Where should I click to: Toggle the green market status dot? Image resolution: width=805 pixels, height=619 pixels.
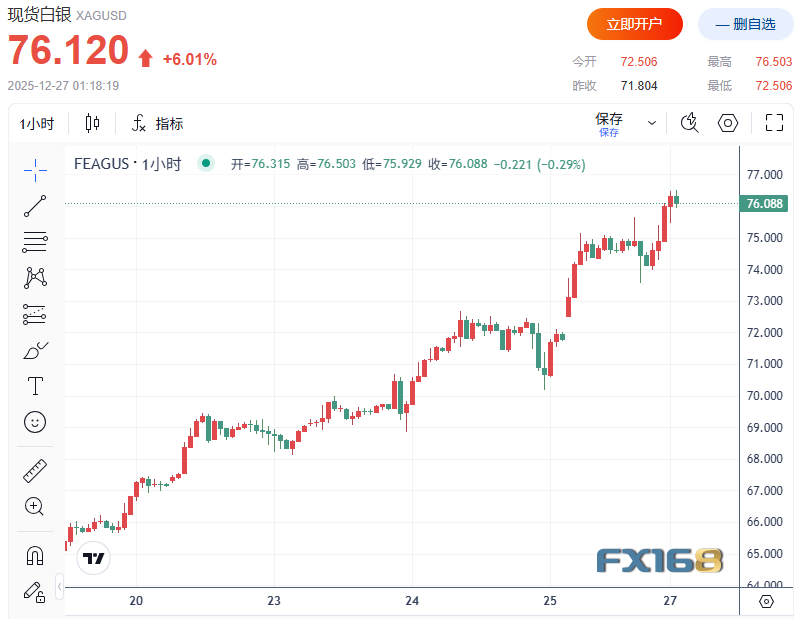tap(206, 164)
